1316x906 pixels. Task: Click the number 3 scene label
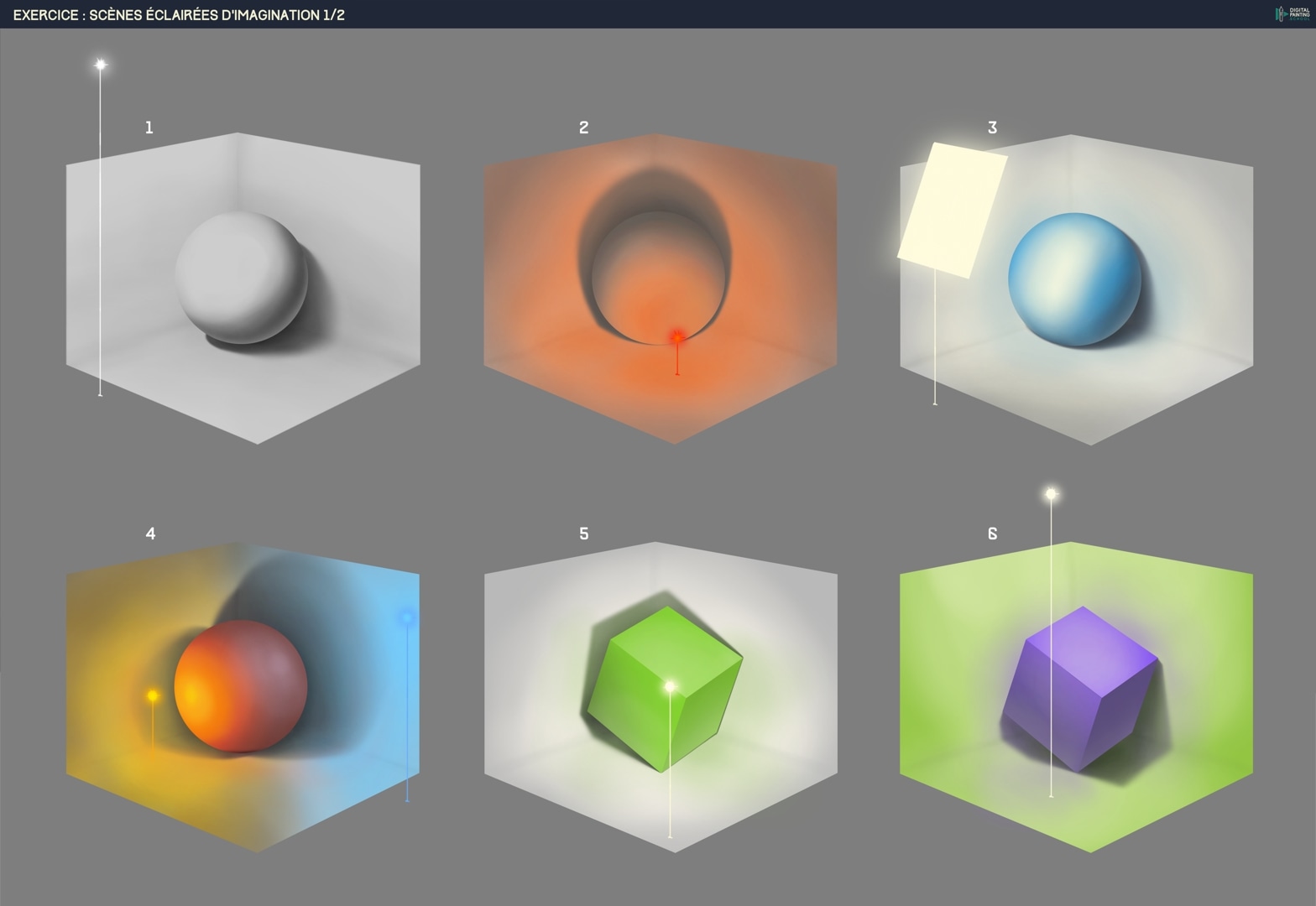click(x=992, y=128)
